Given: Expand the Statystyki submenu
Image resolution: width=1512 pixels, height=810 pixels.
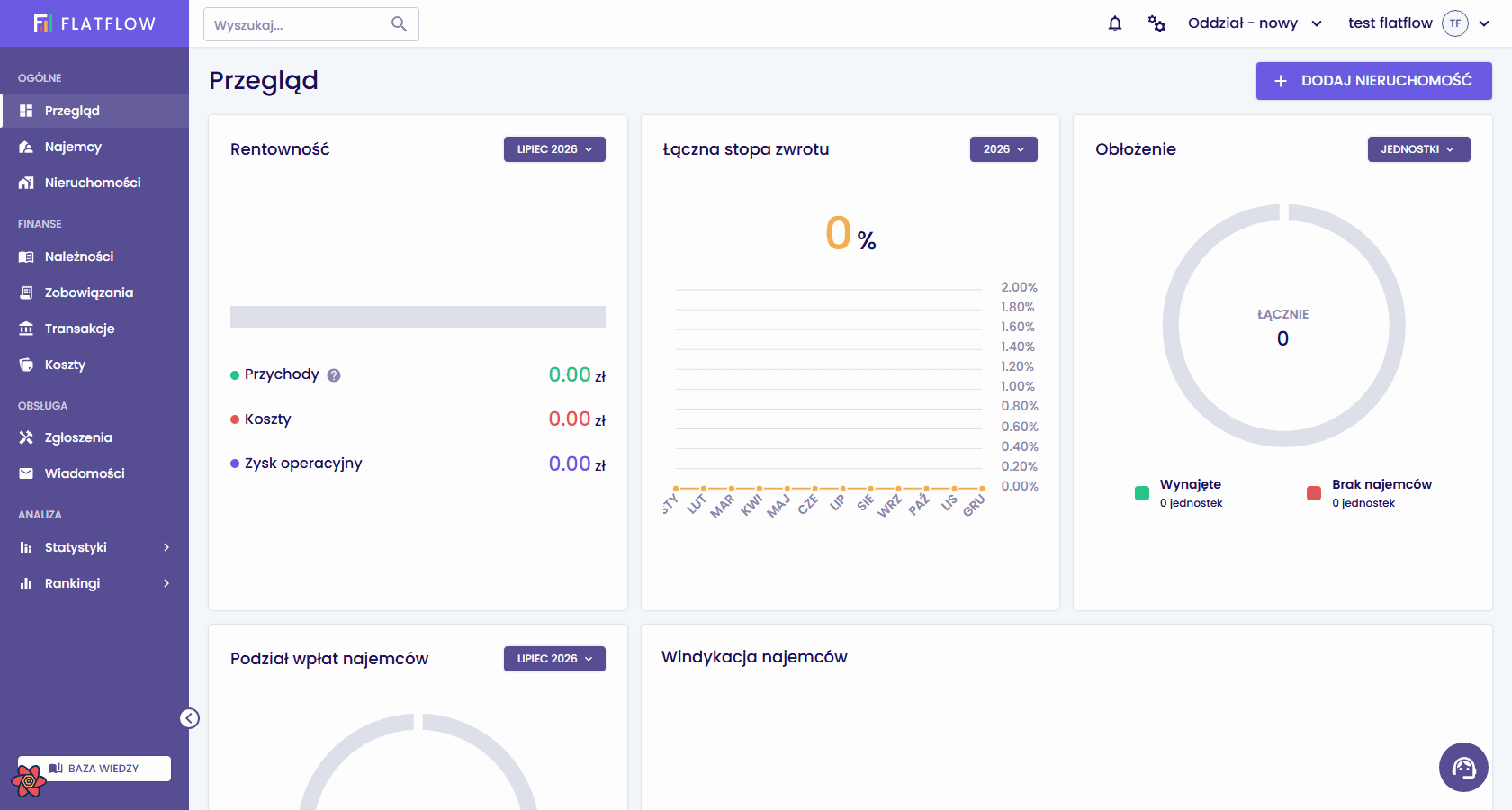Looking at the screenshot, I should pos(94,547).
